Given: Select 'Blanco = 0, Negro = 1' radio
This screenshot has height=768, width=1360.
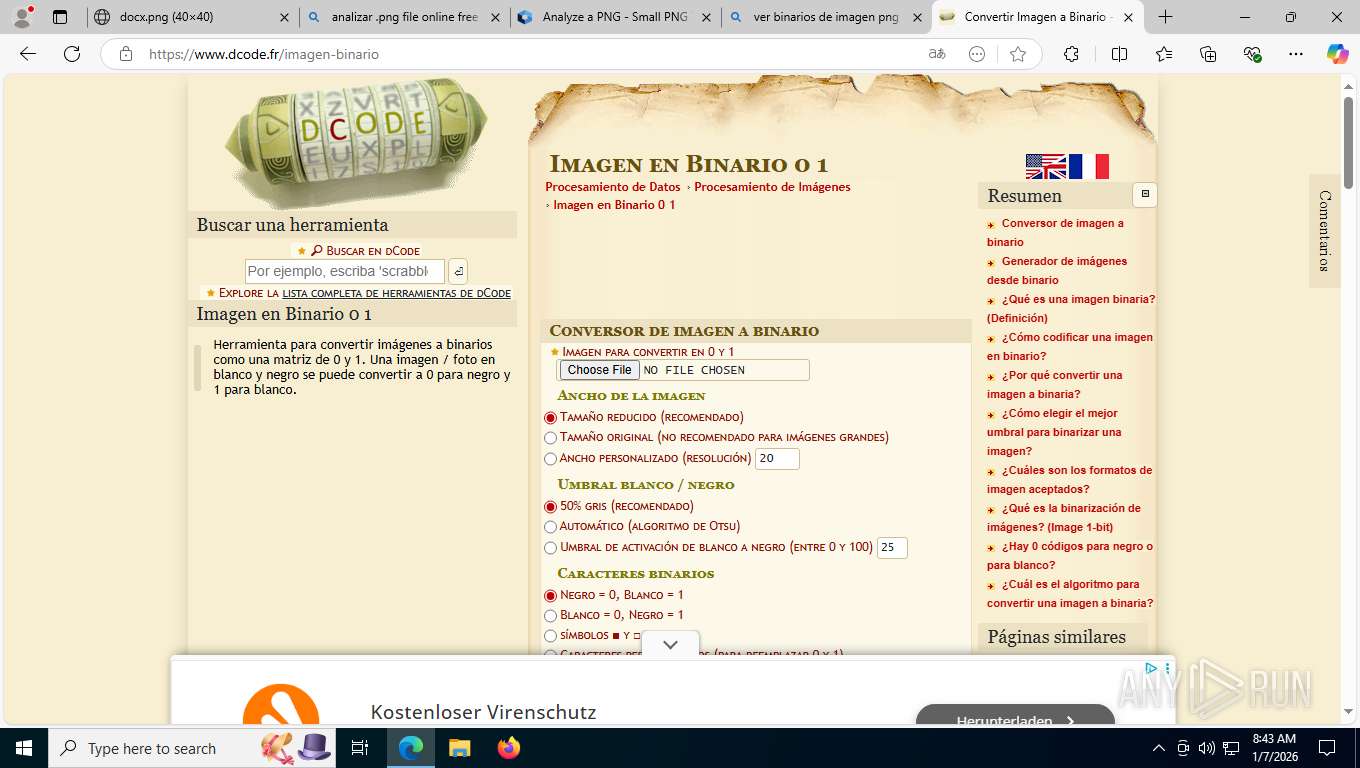Looking at the screenshot, I should tap(550, 615).
